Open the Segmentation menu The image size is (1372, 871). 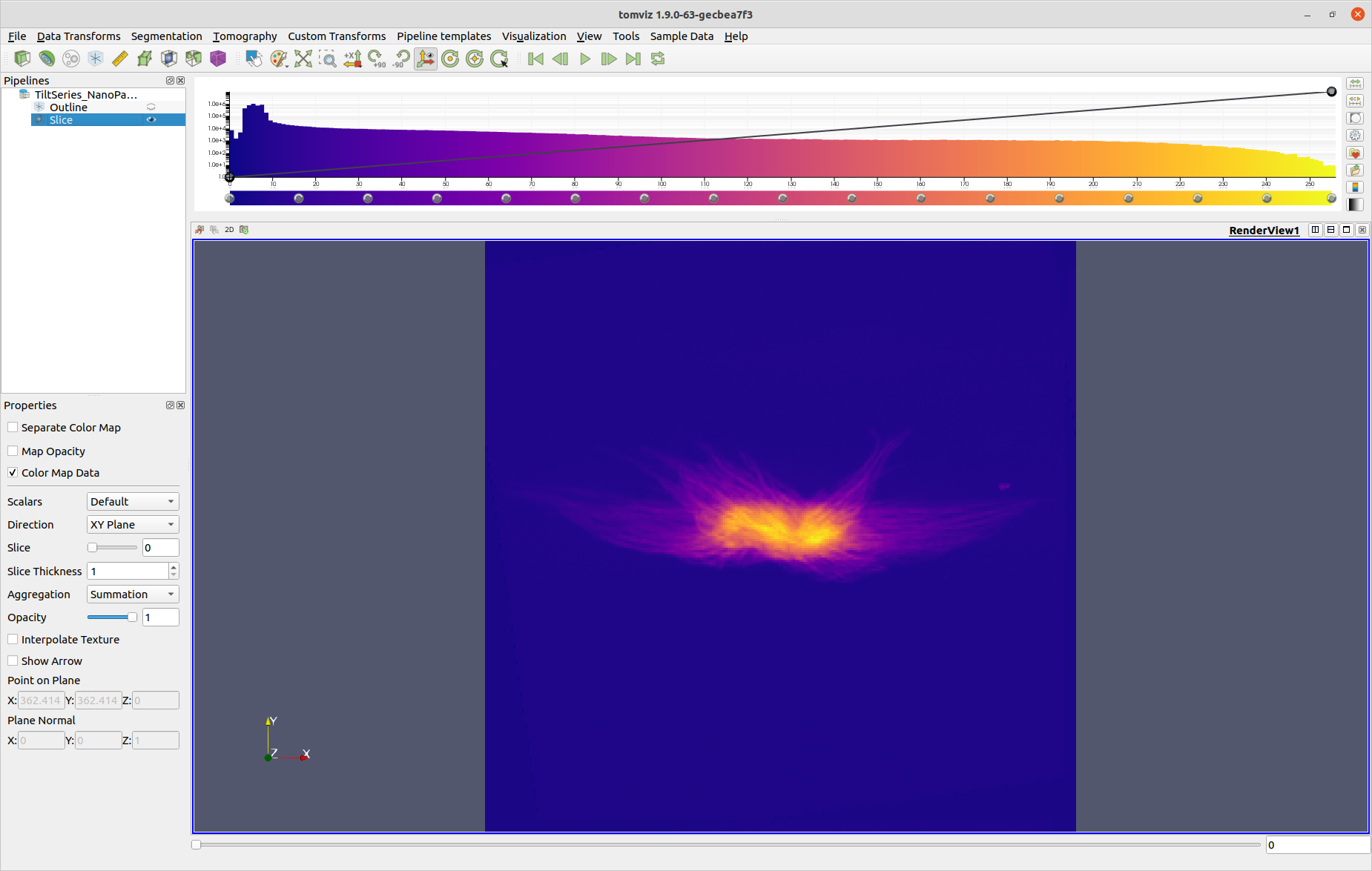click(166, 36)
